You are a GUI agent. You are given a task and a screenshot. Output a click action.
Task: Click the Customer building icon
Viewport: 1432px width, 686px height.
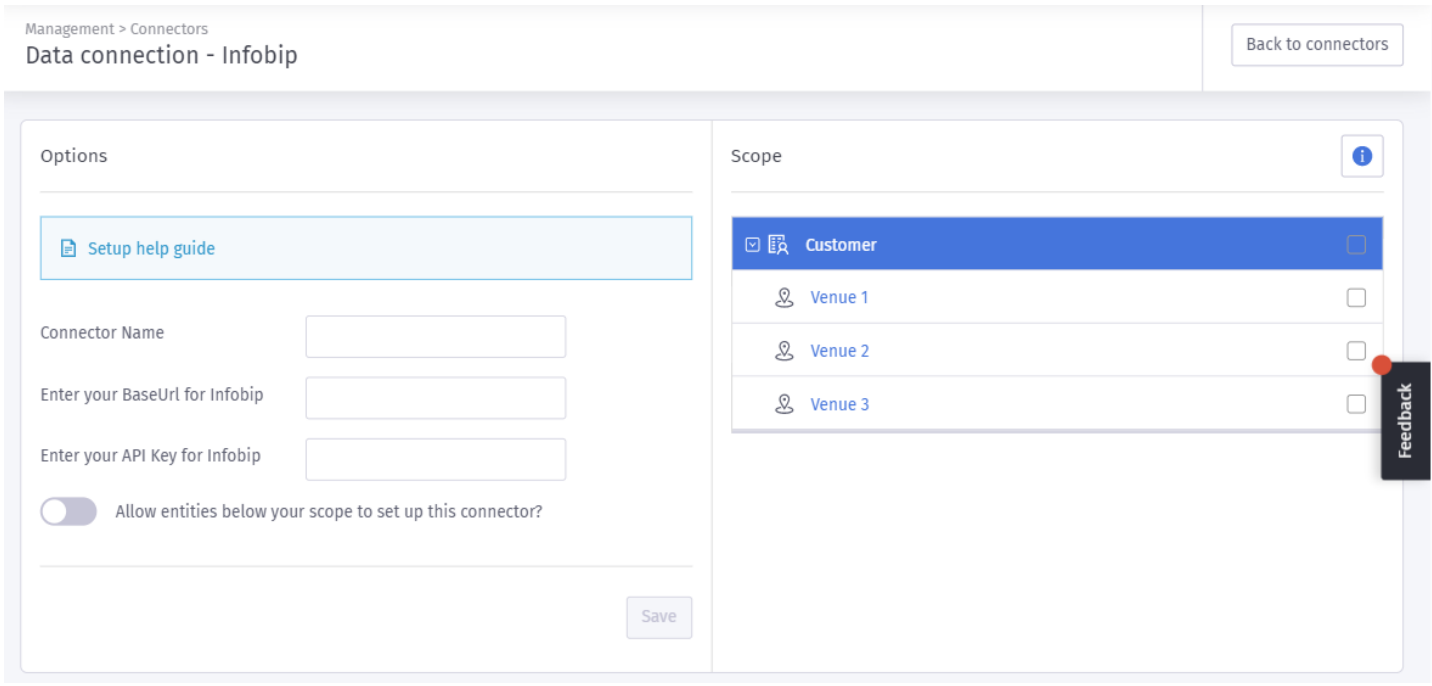(x=778, y=245)
